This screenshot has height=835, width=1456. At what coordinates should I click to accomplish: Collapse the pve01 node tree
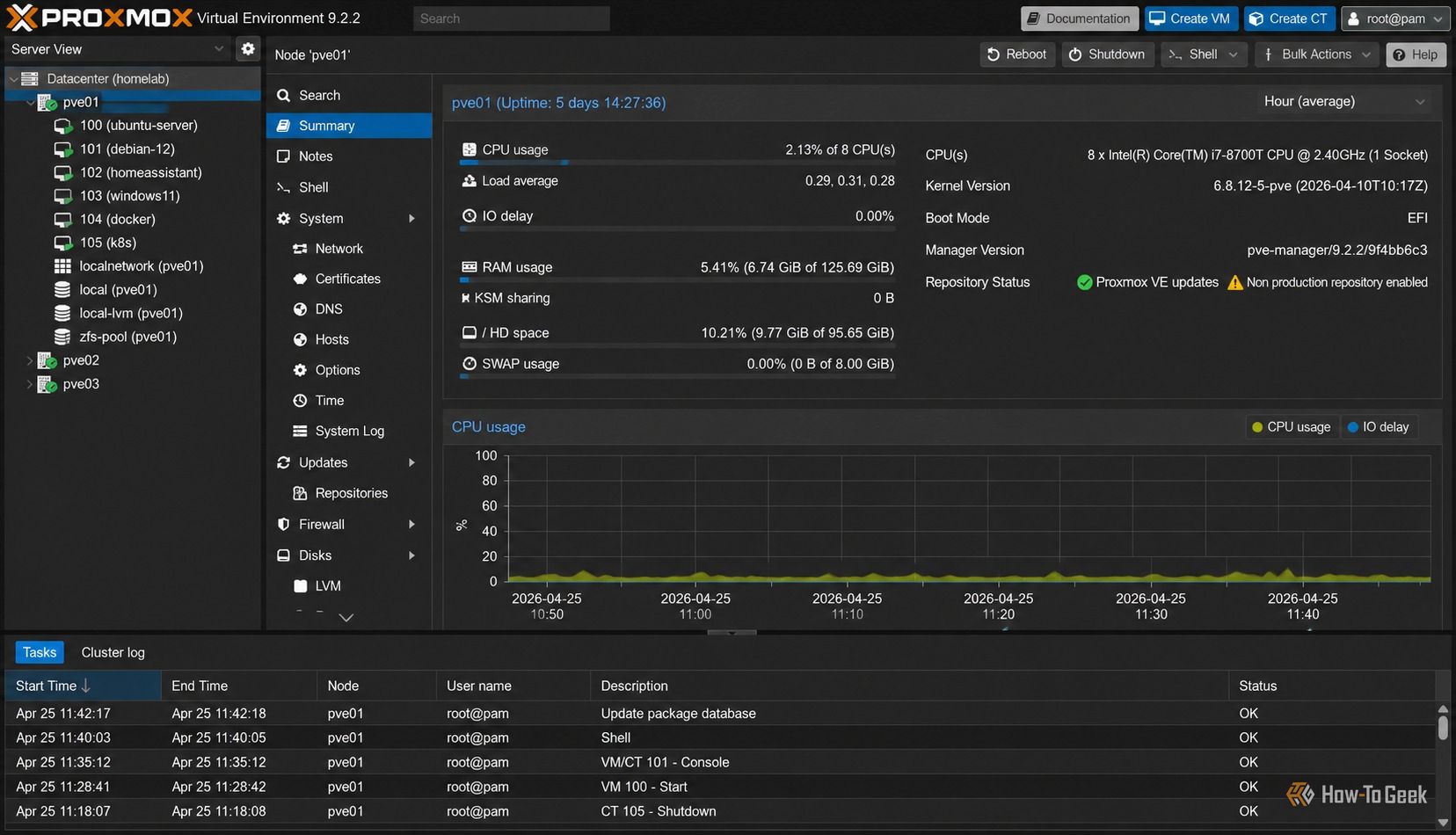(30, 102)
